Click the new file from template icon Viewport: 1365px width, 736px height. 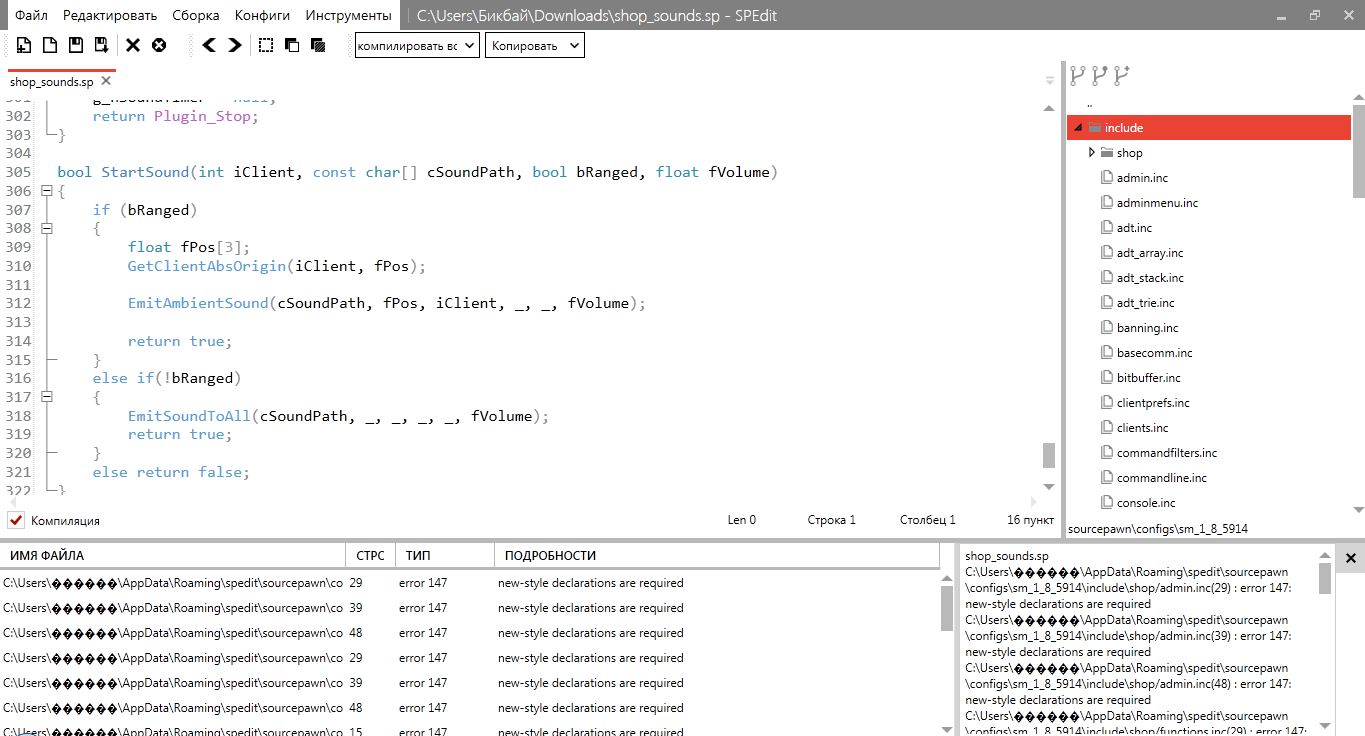tap(23, 45)
